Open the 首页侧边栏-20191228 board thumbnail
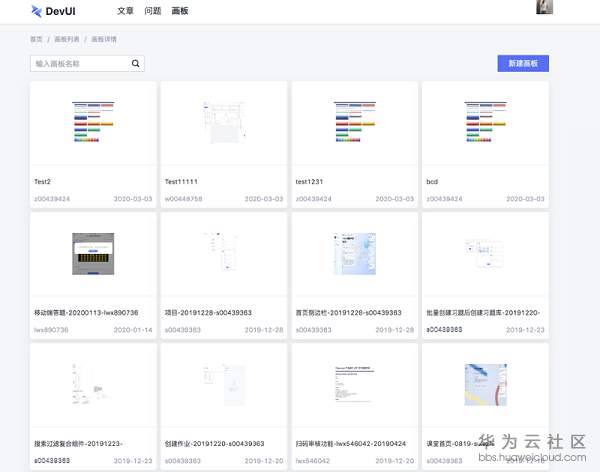 (355, 253)
